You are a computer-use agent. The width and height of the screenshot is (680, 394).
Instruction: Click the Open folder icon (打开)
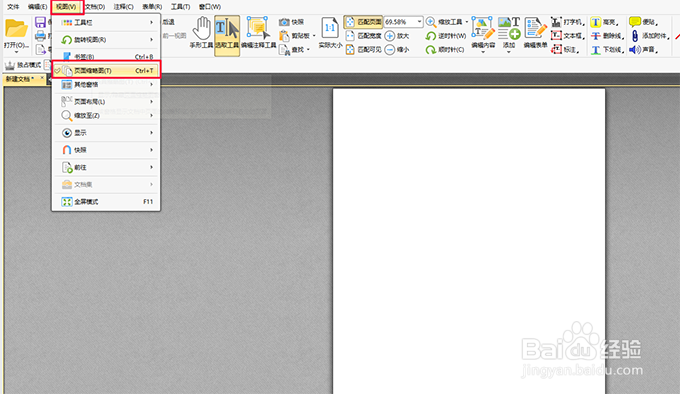pyautogui.click(x=16, y=29)
